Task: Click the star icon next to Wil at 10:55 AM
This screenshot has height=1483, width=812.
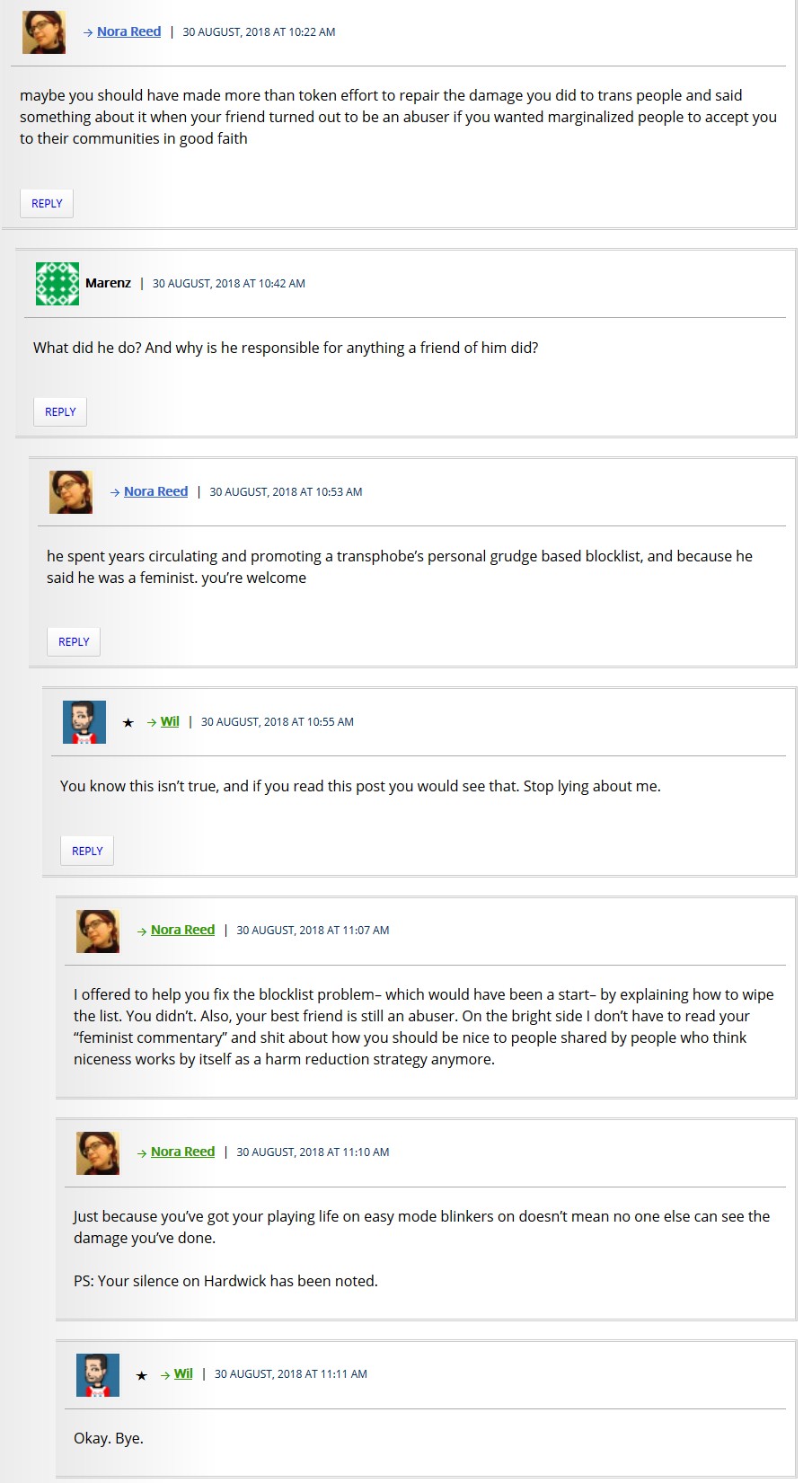Action: point(128,722)
